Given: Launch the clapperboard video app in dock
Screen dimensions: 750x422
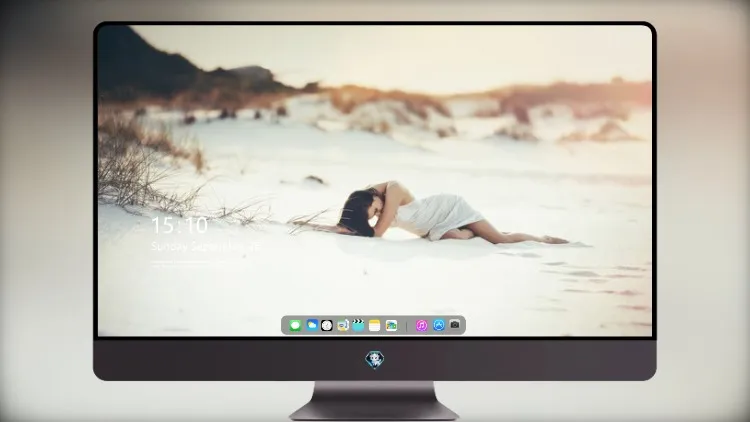Looking at the screenshot, I should pos(358,325).
